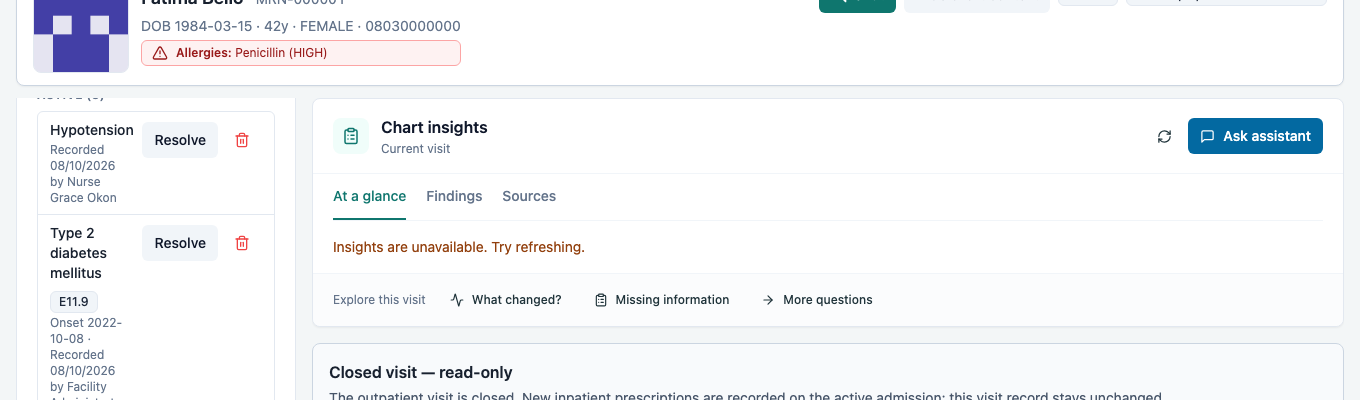Click the Type 2 diabetes mellitus title
The height and width of the screenshot is (400, 1360).
tap(79, 253)
